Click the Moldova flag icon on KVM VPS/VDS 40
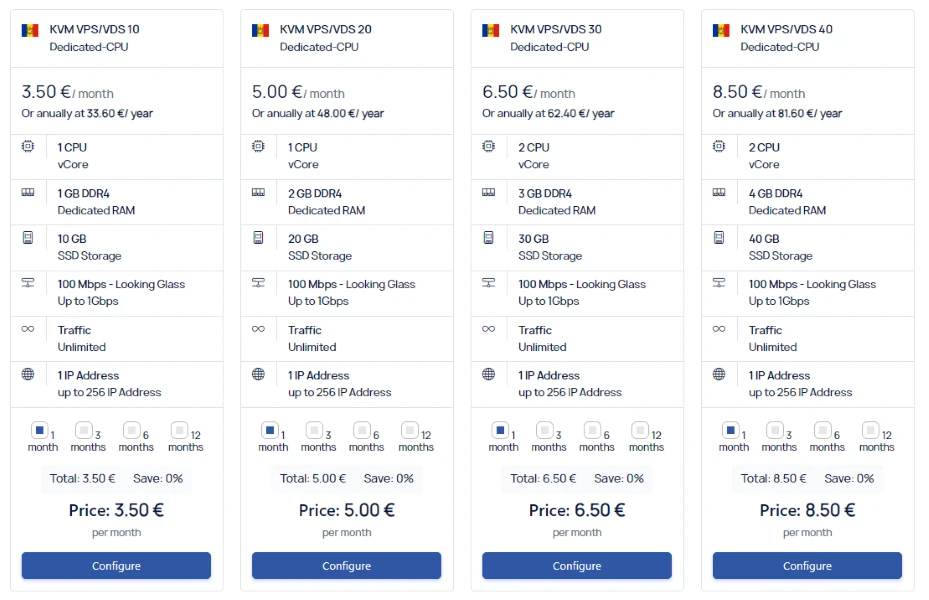Screen dimensions: 929x600 [721, 30]
